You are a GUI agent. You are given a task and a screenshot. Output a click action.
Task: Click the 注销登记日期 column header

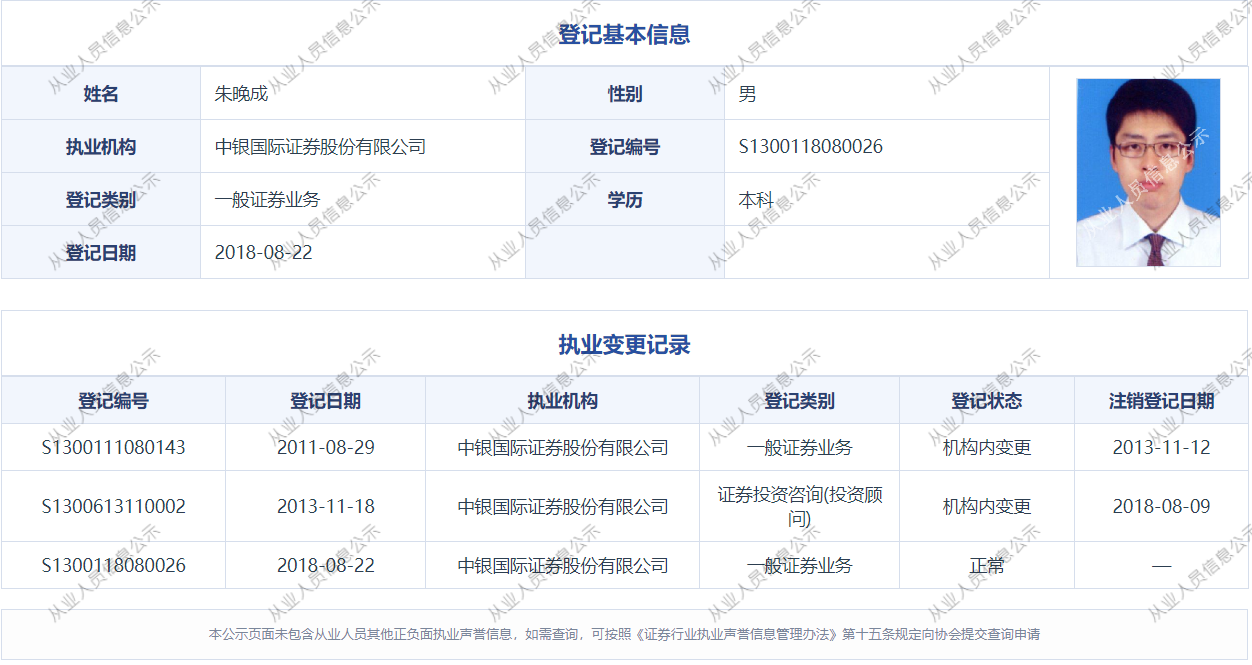click(x=1161, y=401)
